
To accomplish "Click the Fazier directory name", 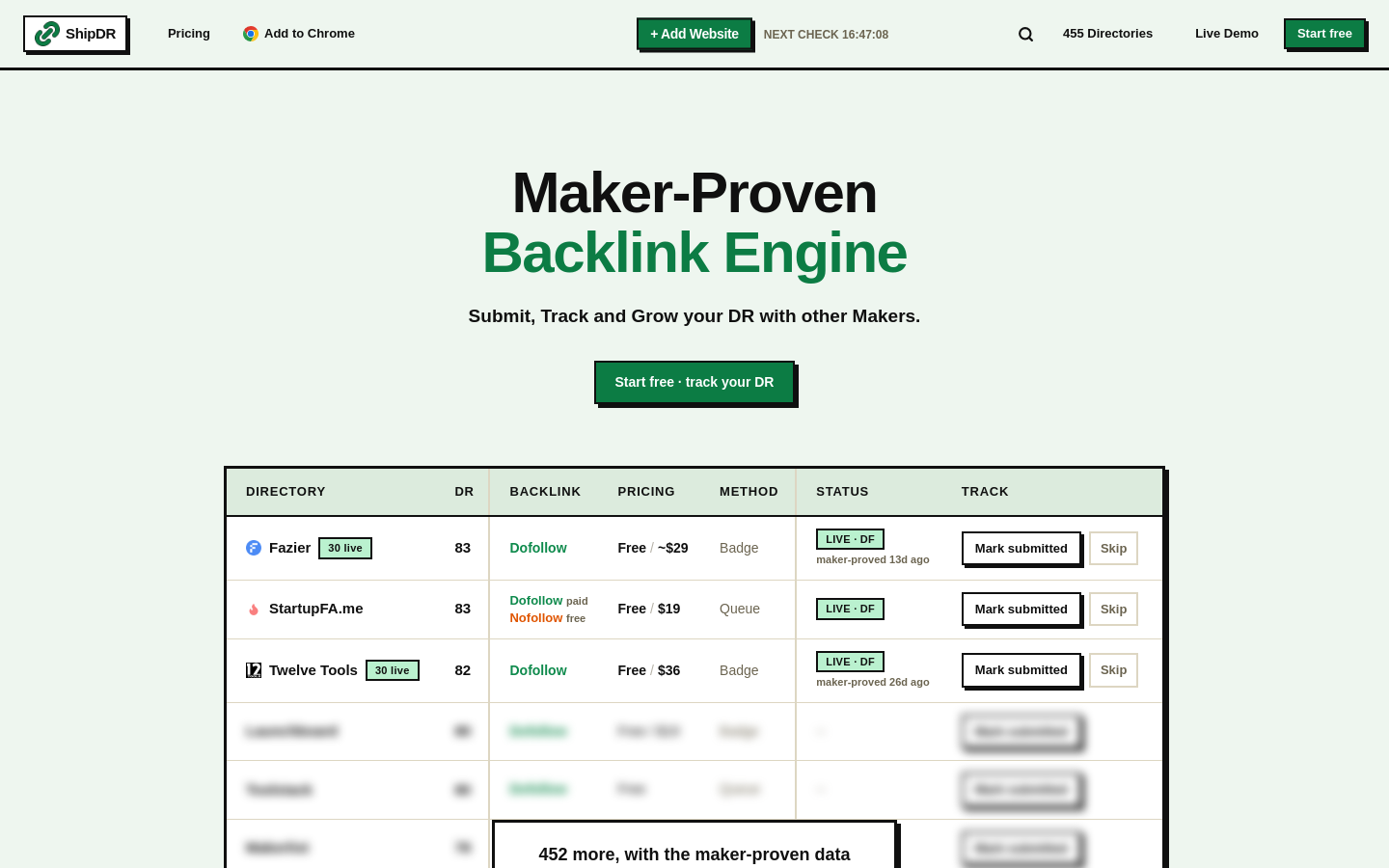I will tap(289, 548).
